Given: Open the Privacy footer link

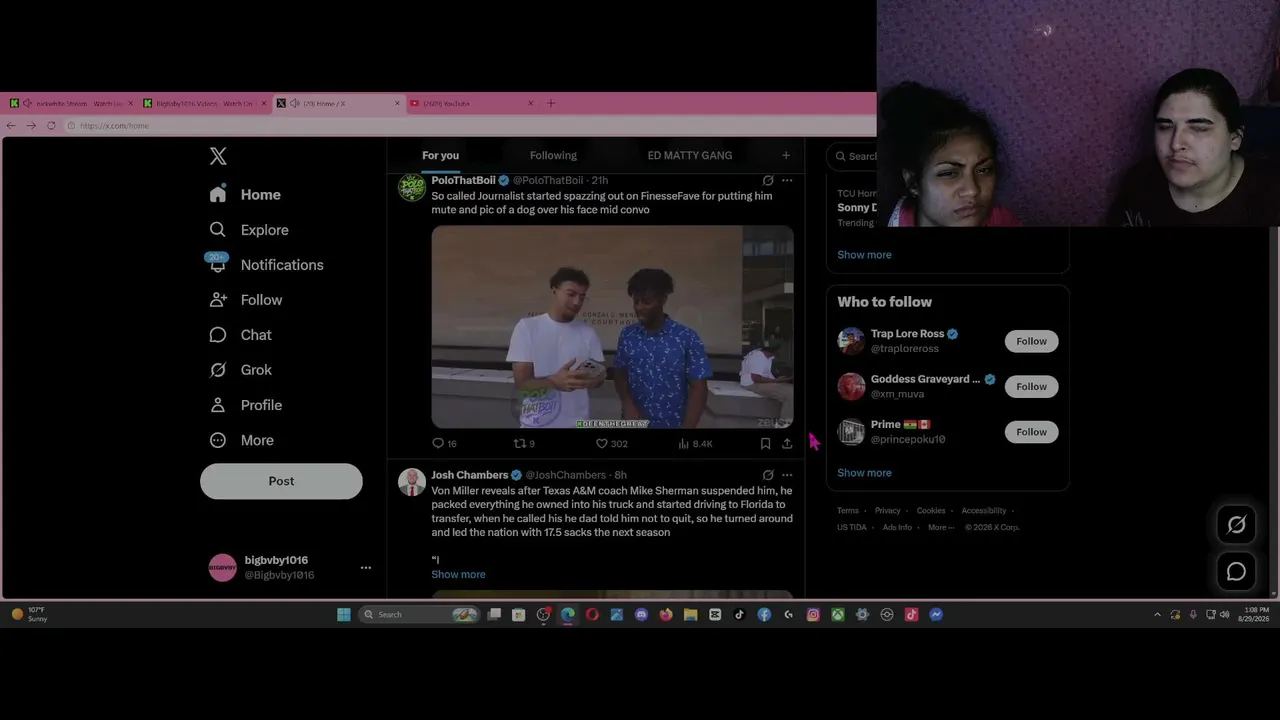Looking at the screenshot, I should point(888,511).
